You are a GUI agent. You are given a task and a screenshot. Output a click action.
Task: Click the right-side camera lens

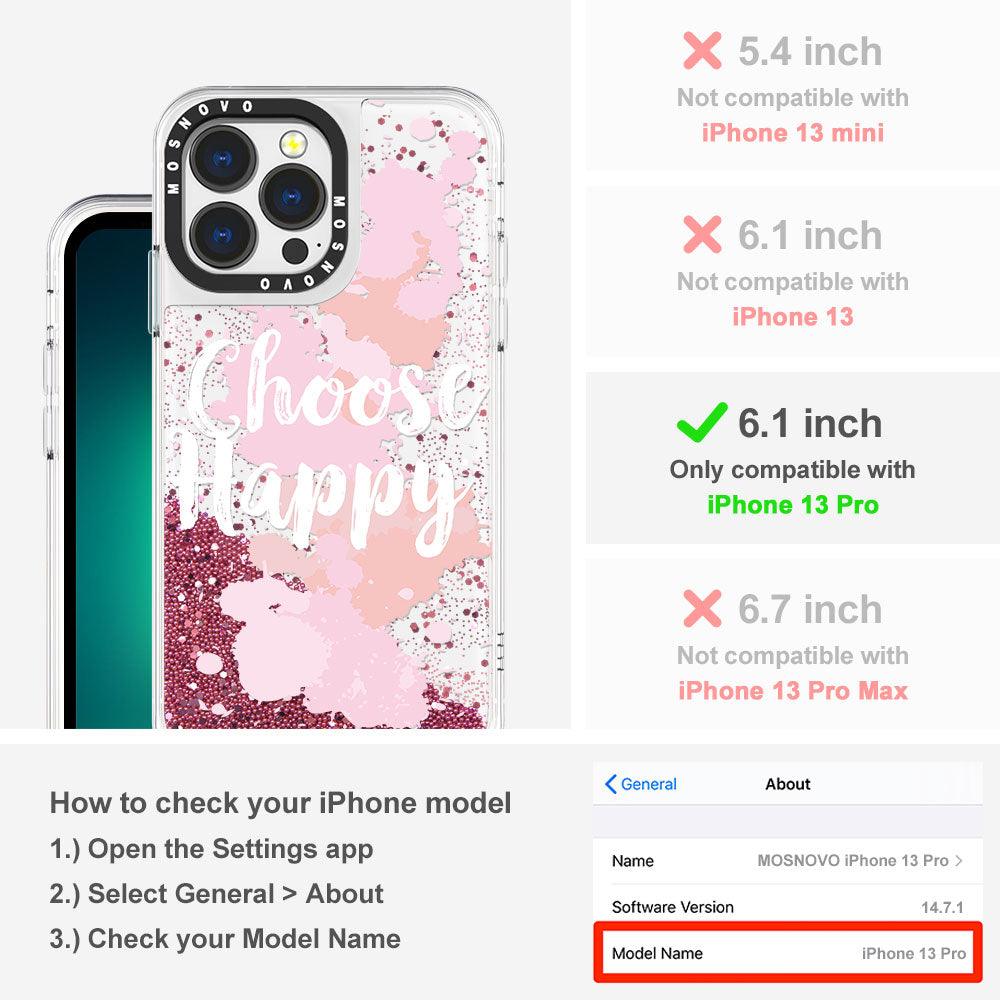[293, 197]
